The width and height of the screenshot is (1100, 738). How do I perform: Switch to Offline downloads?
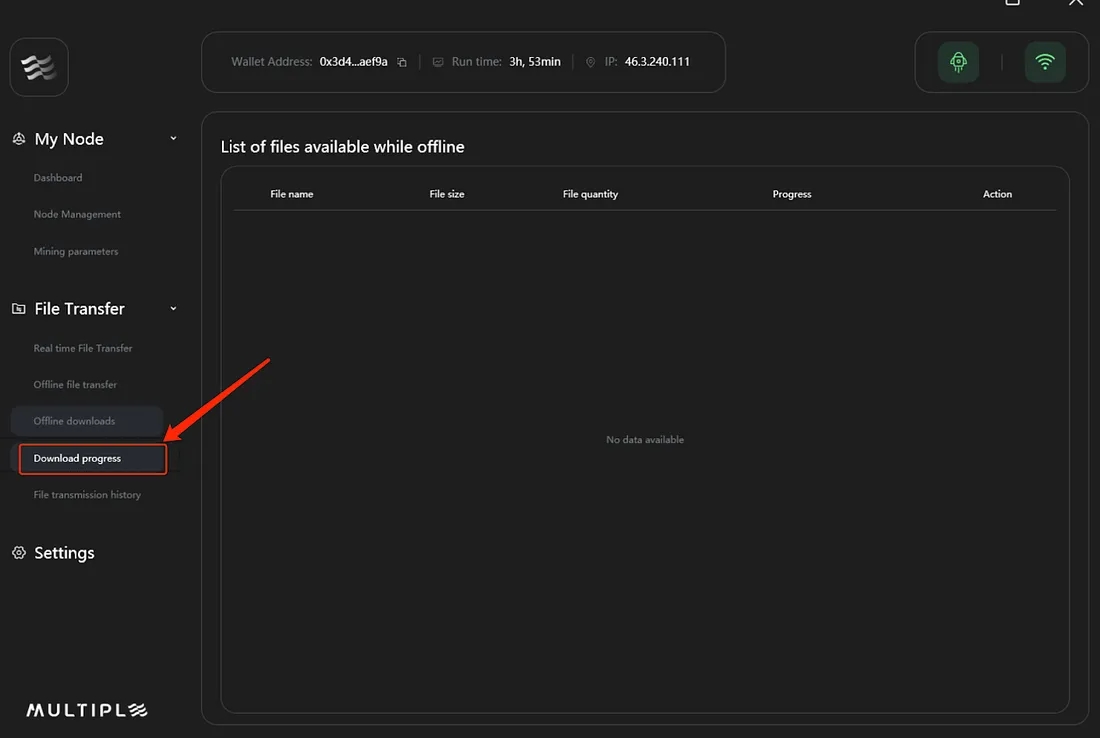tap(74, 421)
